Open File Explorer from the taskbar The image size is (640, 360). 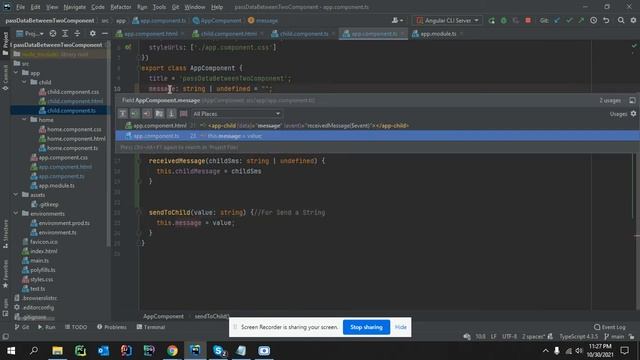57,351
